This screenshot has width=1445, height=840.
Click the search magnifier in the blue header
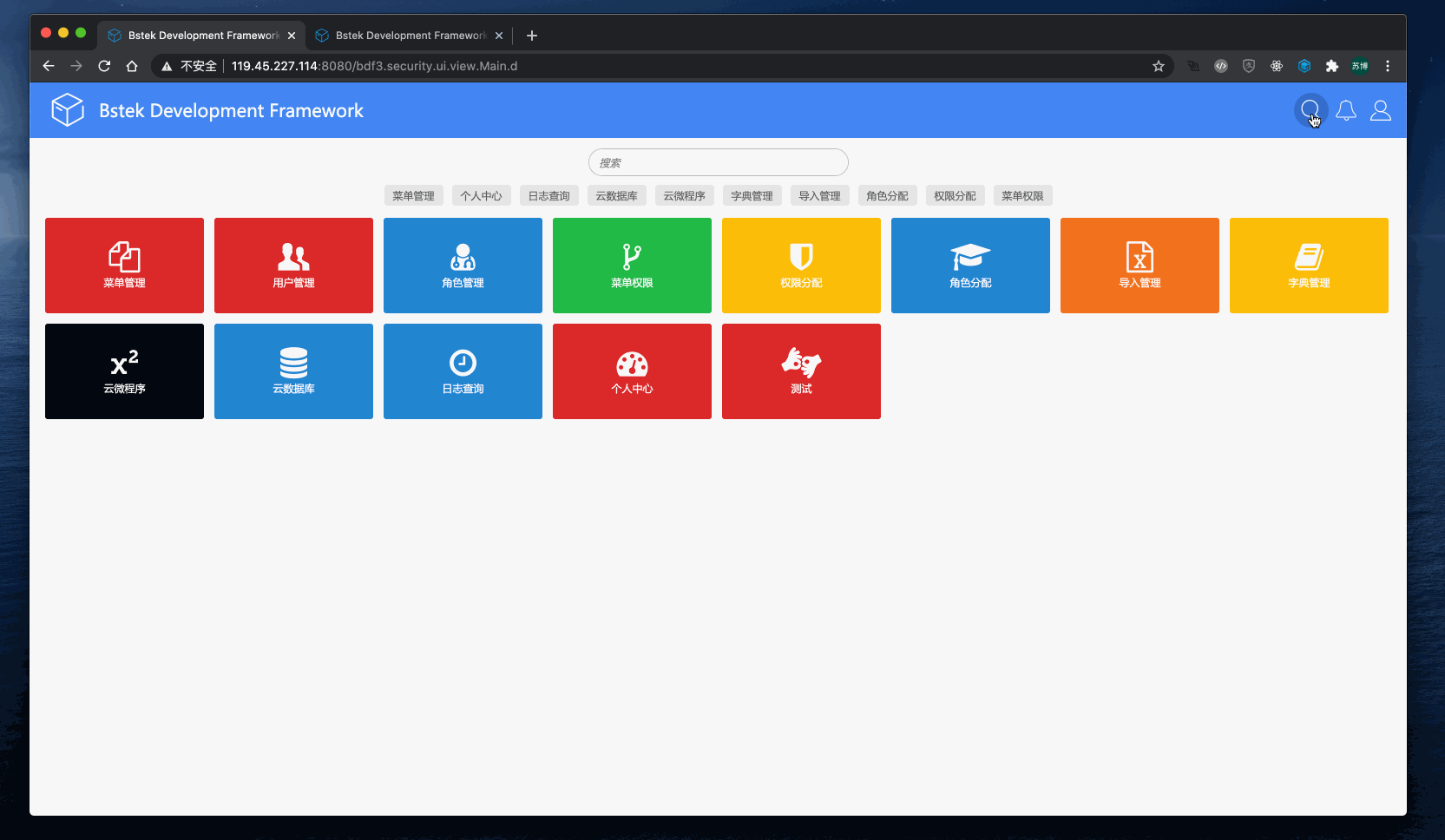click(1310, 110)
